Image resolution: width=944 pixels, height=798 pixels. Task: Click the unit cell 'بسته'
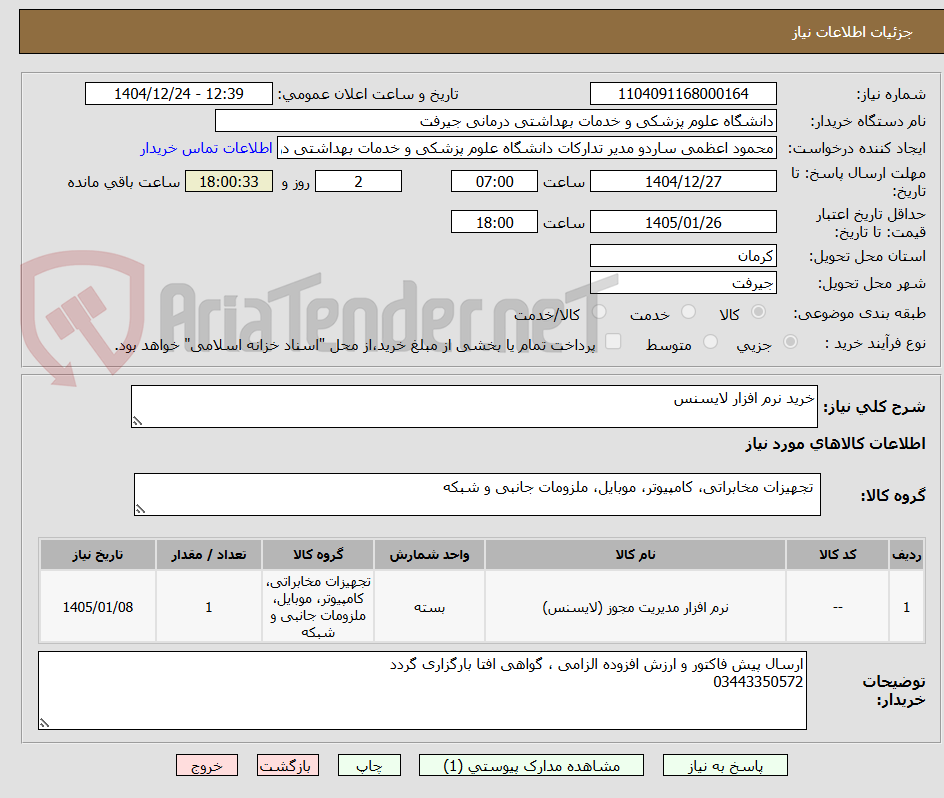429,607
